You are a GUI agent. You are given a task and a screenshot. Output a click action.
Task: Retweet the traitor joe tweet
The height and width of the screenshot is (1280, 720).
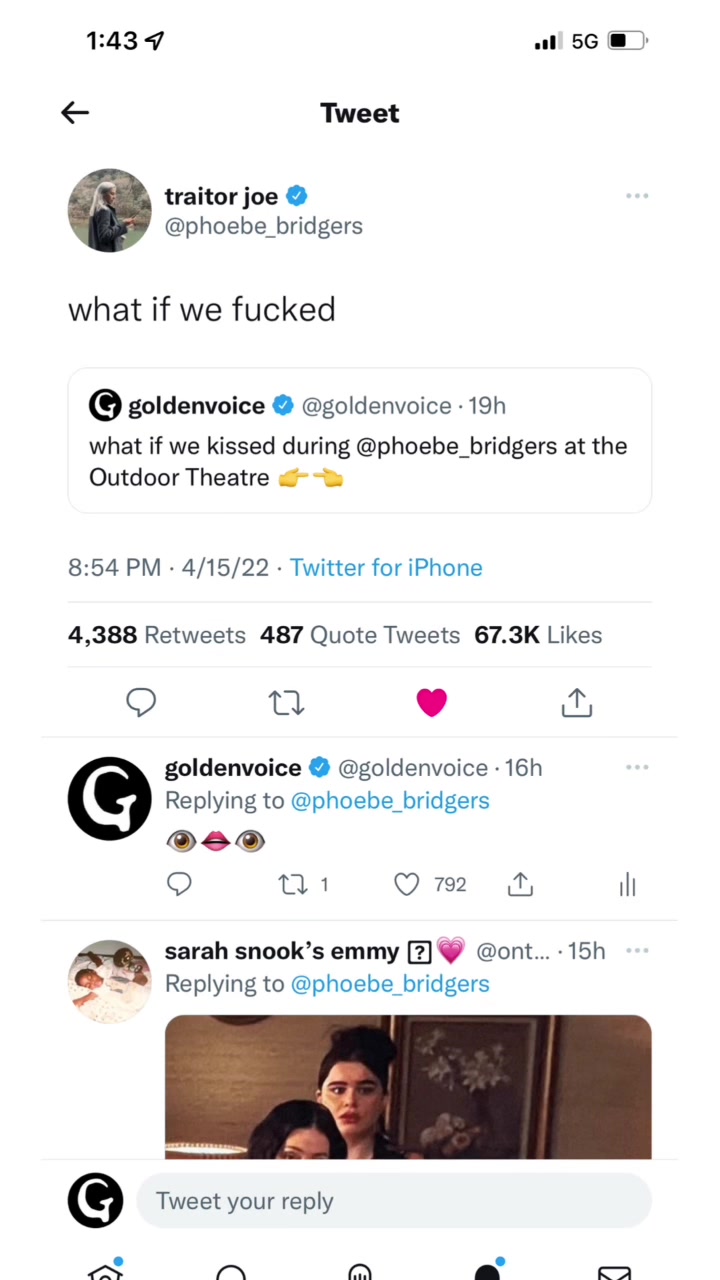point(287,703)
